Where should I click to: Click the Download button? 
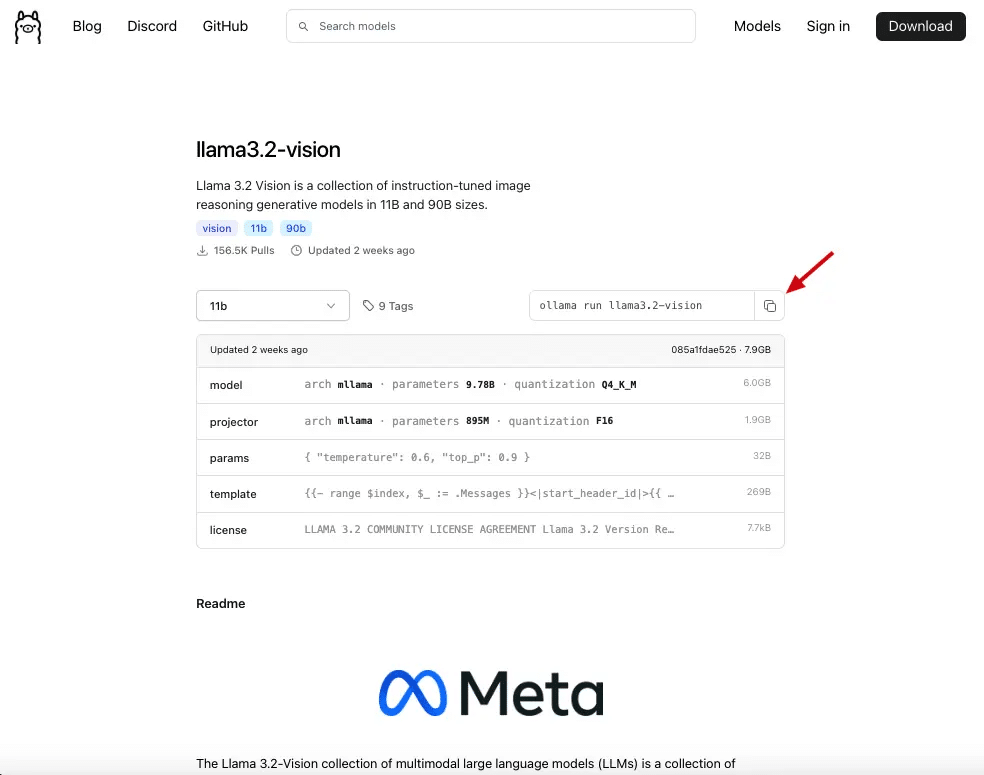click(921, 26)
